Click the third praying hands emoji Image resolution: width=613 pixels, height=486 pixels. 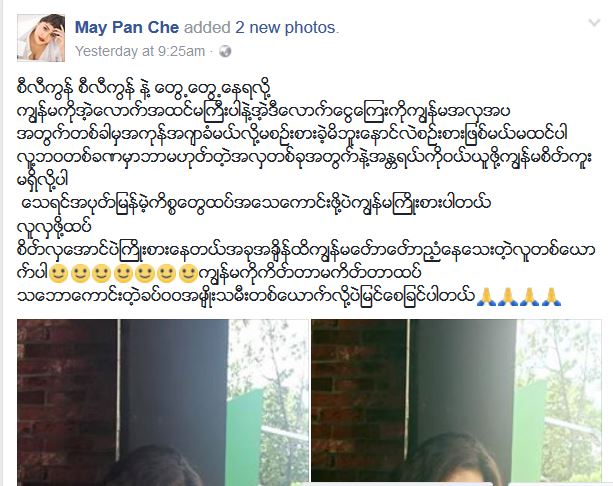(x=530, y=296)
